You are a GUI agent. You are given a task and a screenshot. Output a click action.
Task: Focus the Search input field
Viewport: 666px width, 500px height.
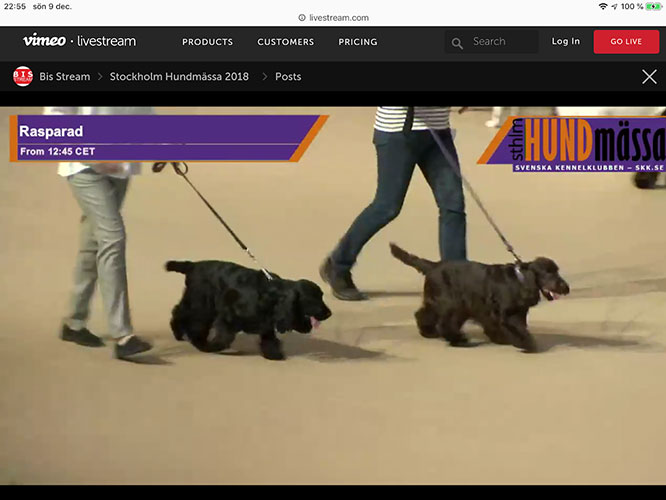491,42
